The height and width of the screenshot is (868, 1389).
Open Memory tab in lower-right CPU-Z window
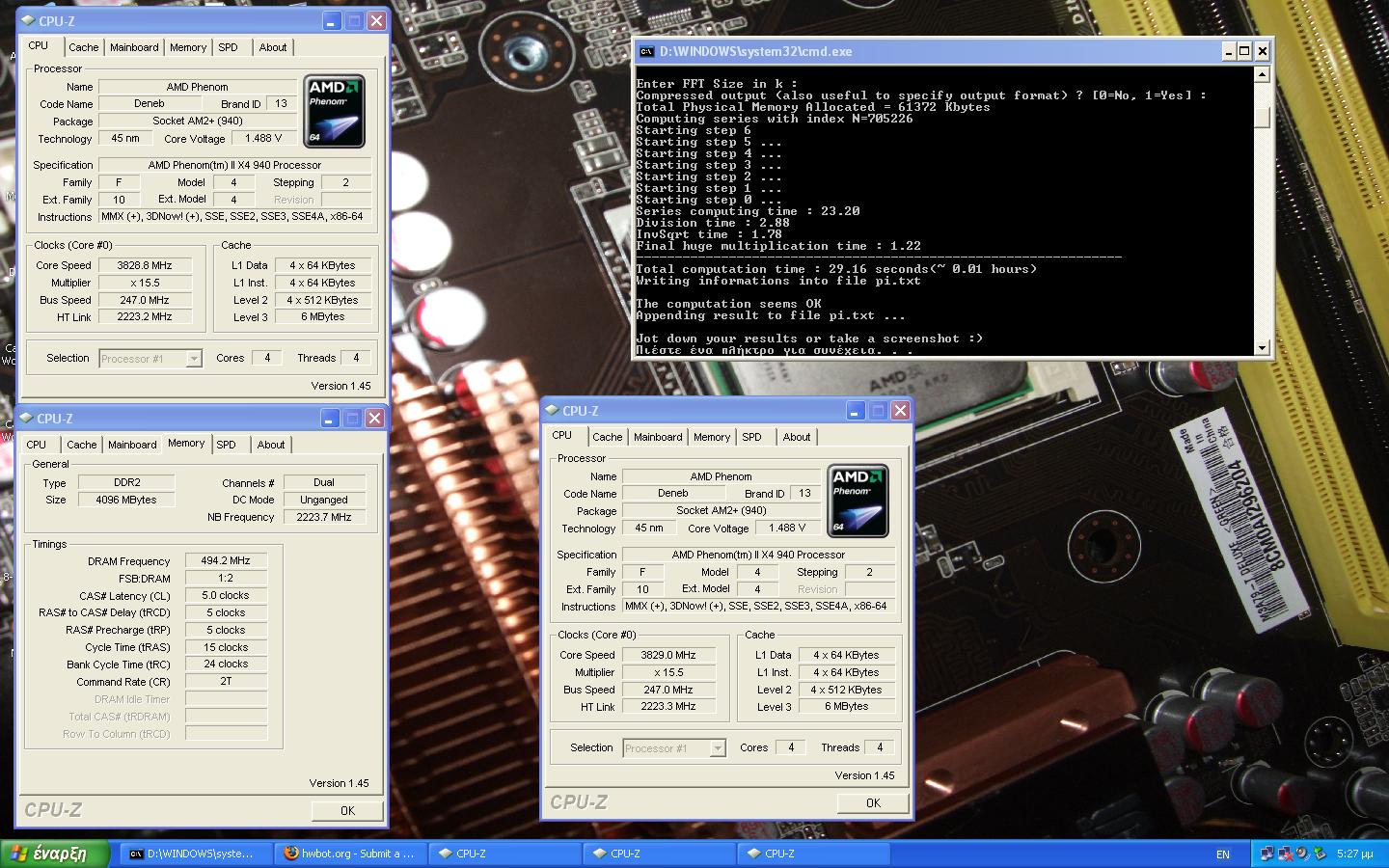coord(712,437)
